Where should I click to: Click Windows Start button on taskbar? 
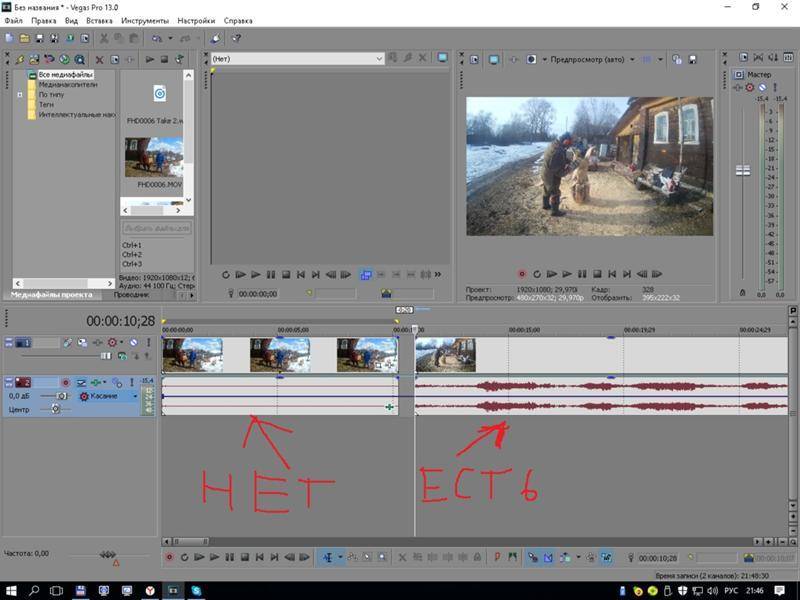pos(11,591)
